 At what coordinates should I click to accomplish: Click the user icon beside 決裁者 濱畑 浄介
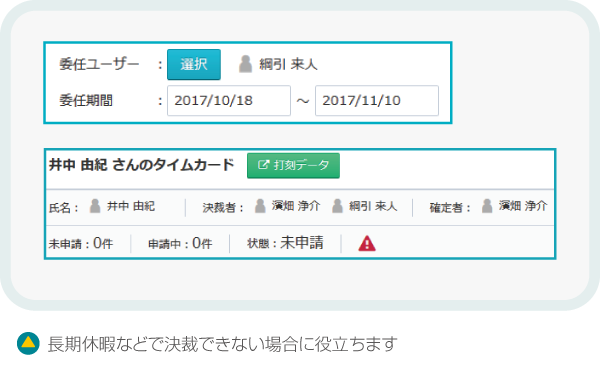point(260,206)
